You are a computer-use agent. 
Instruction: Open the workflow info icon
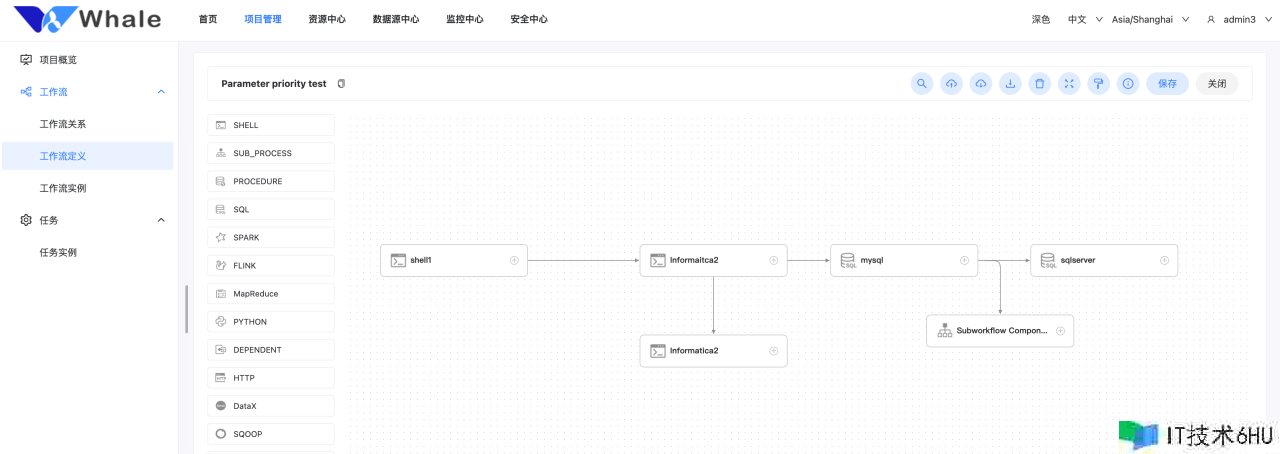click(1128, 84)
